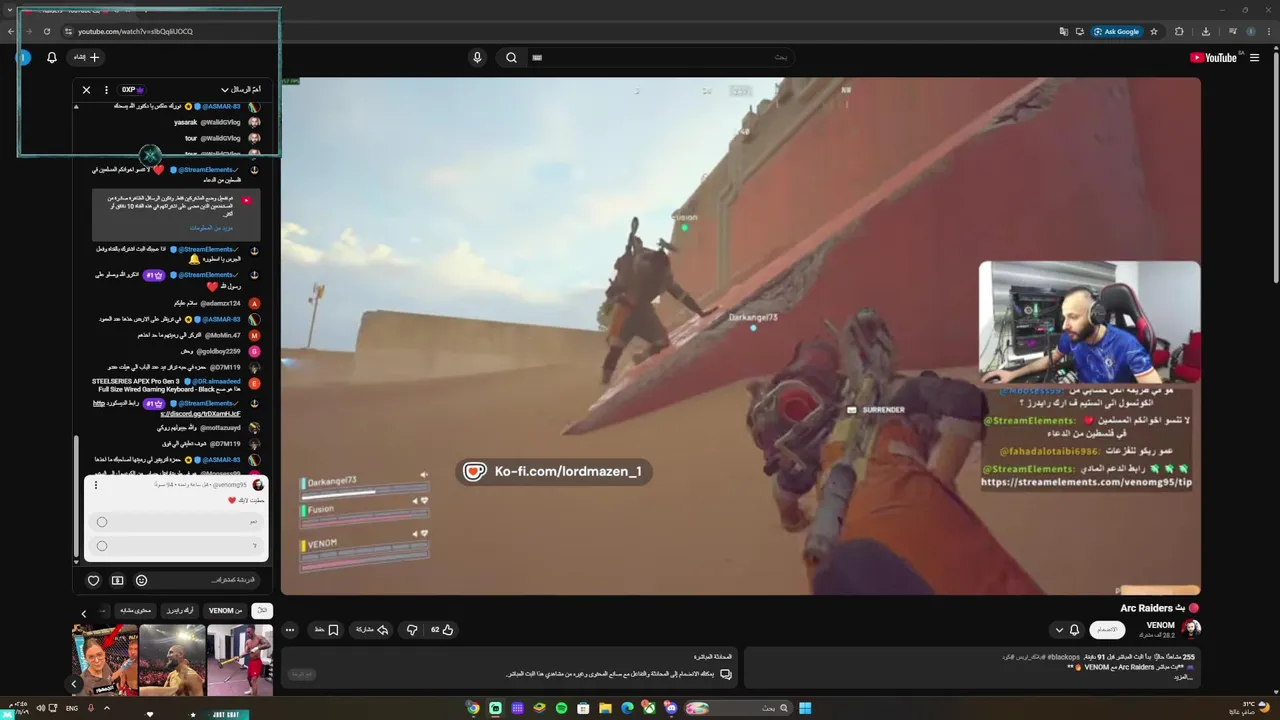Open the subscription notification bell dropdown
This screenshot has height=720, width=1280.
1067,630
